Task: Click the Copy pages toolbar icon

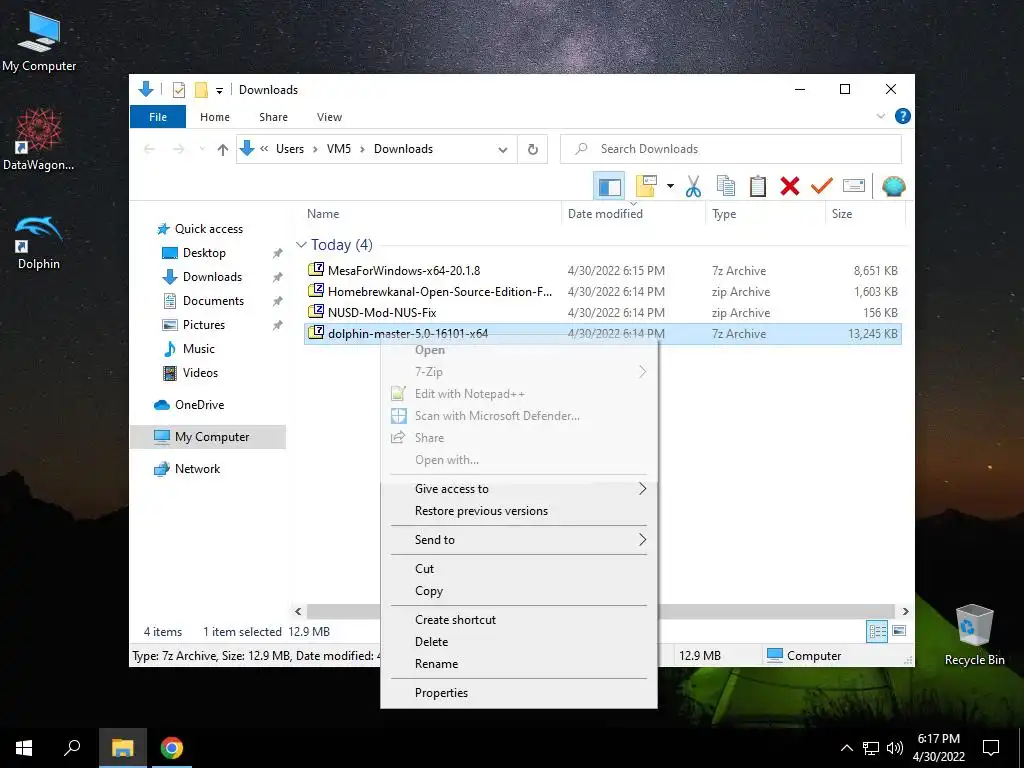Action: point(726,187)
